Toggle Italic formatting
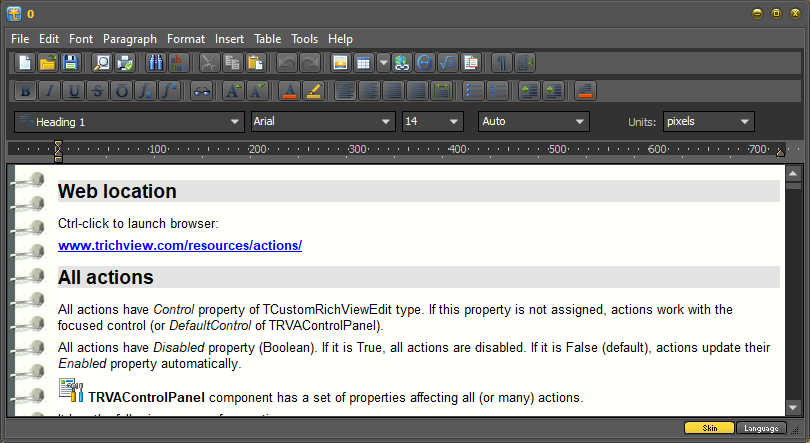This screenshot has height=443, width=810. point(50,91)
